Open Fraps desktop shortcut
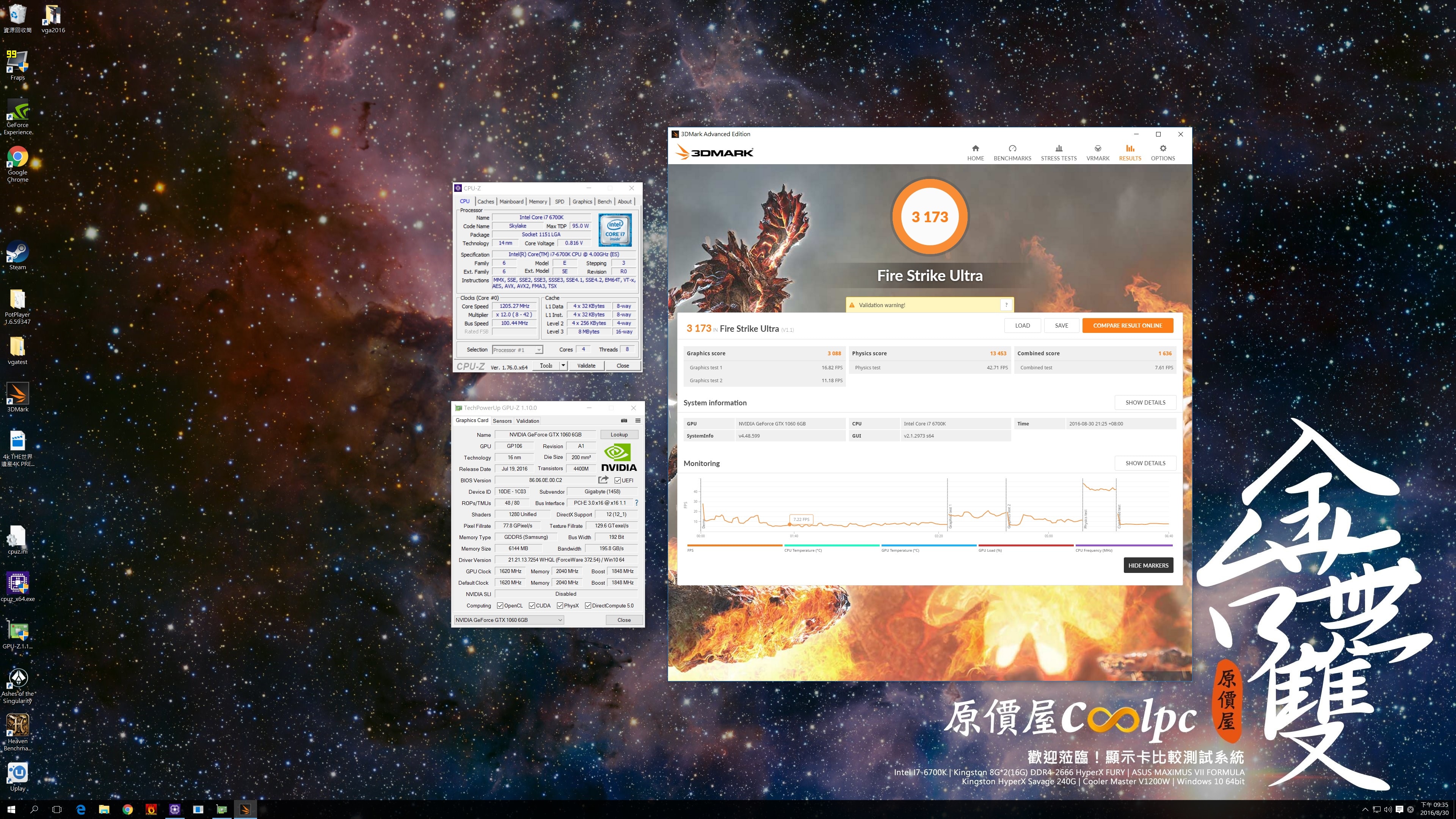Screen dimensions: 1456x819 (17, 66)
